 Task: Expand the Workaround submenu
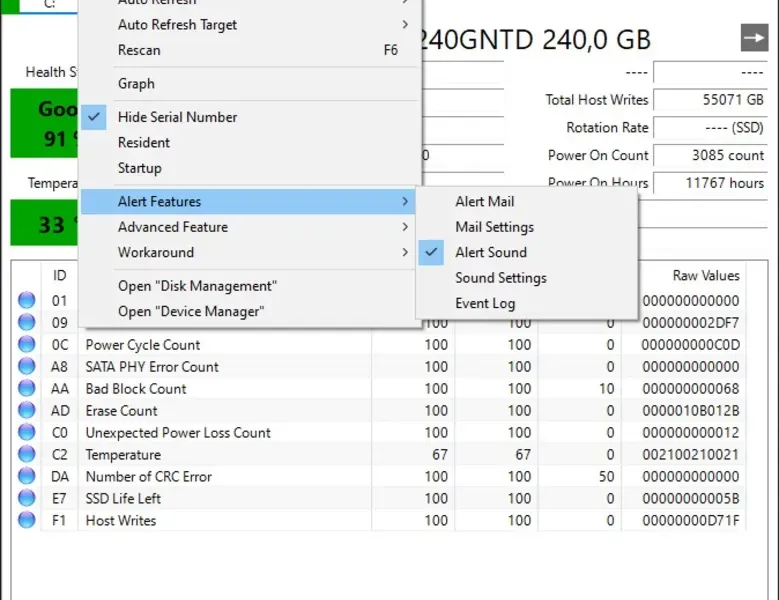[248, 252]
